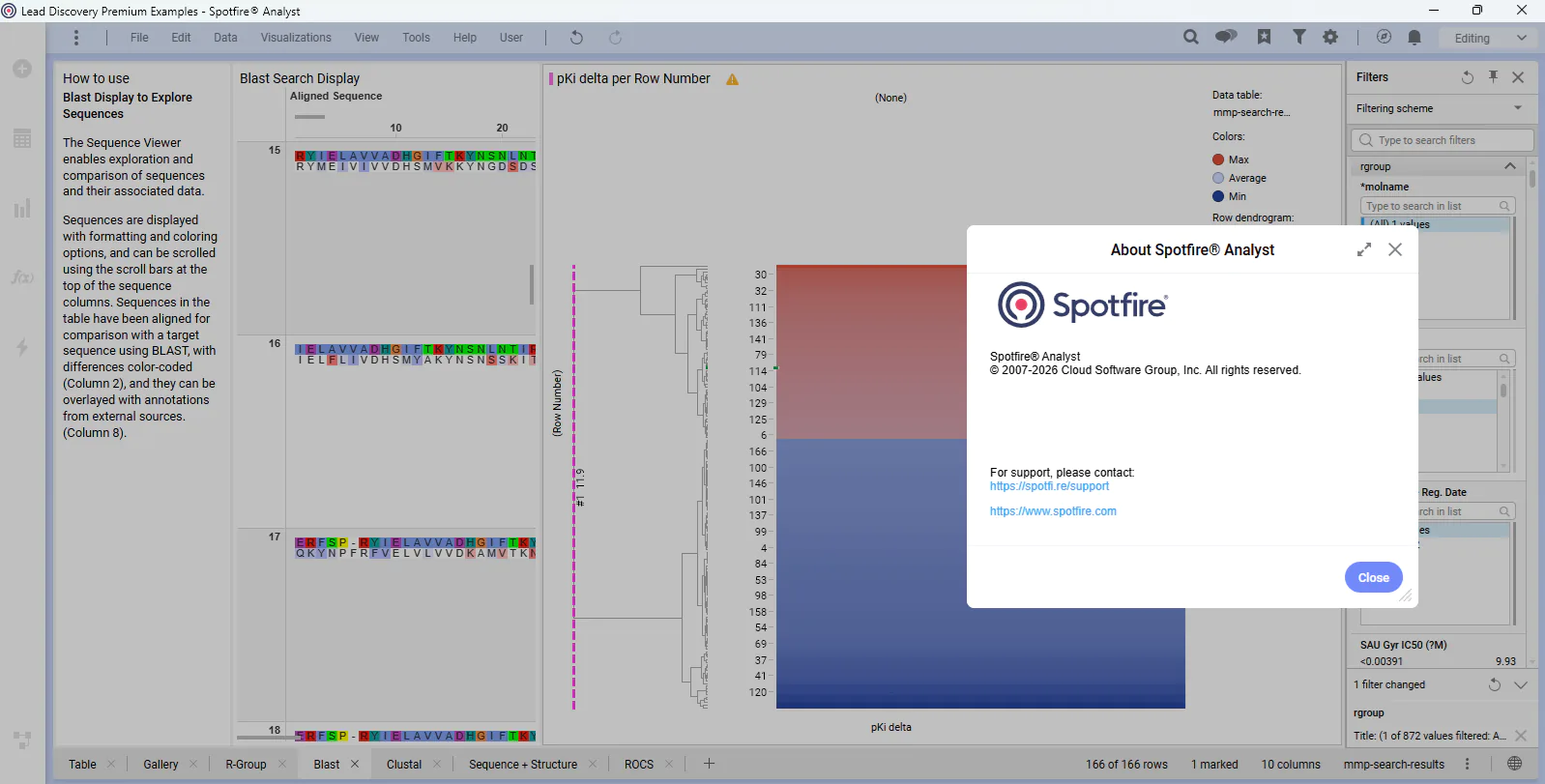Switch to the R-Group page tab
Image resolution: width=1545 pixels, height=784 pixels.
[246, 764]
